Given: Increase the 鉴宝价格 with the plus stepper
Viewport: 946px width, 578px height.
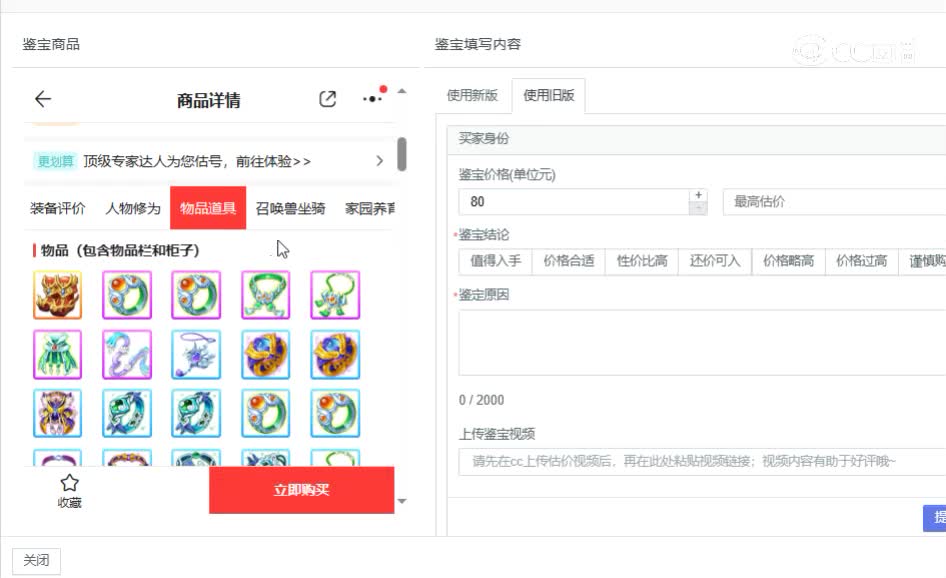Looking at the screenshot, I should 698,195.
